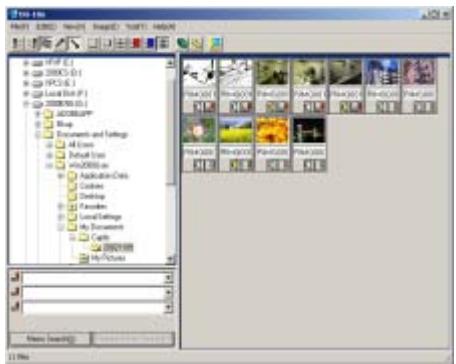The image size is (456, 364).
Task: Select the Application Data folder
Action: click(x=104, y=176)
